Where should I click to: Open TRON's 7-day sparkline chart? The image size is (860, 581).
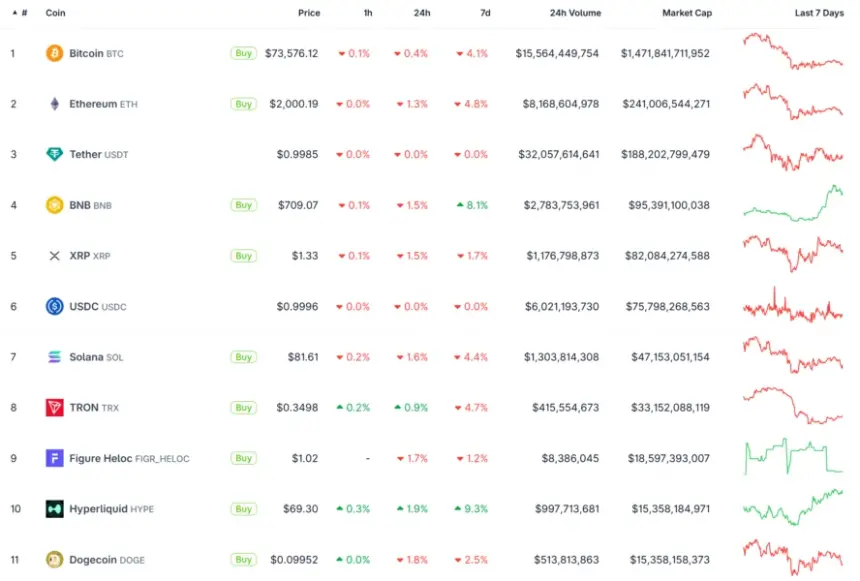pos(793,405)
